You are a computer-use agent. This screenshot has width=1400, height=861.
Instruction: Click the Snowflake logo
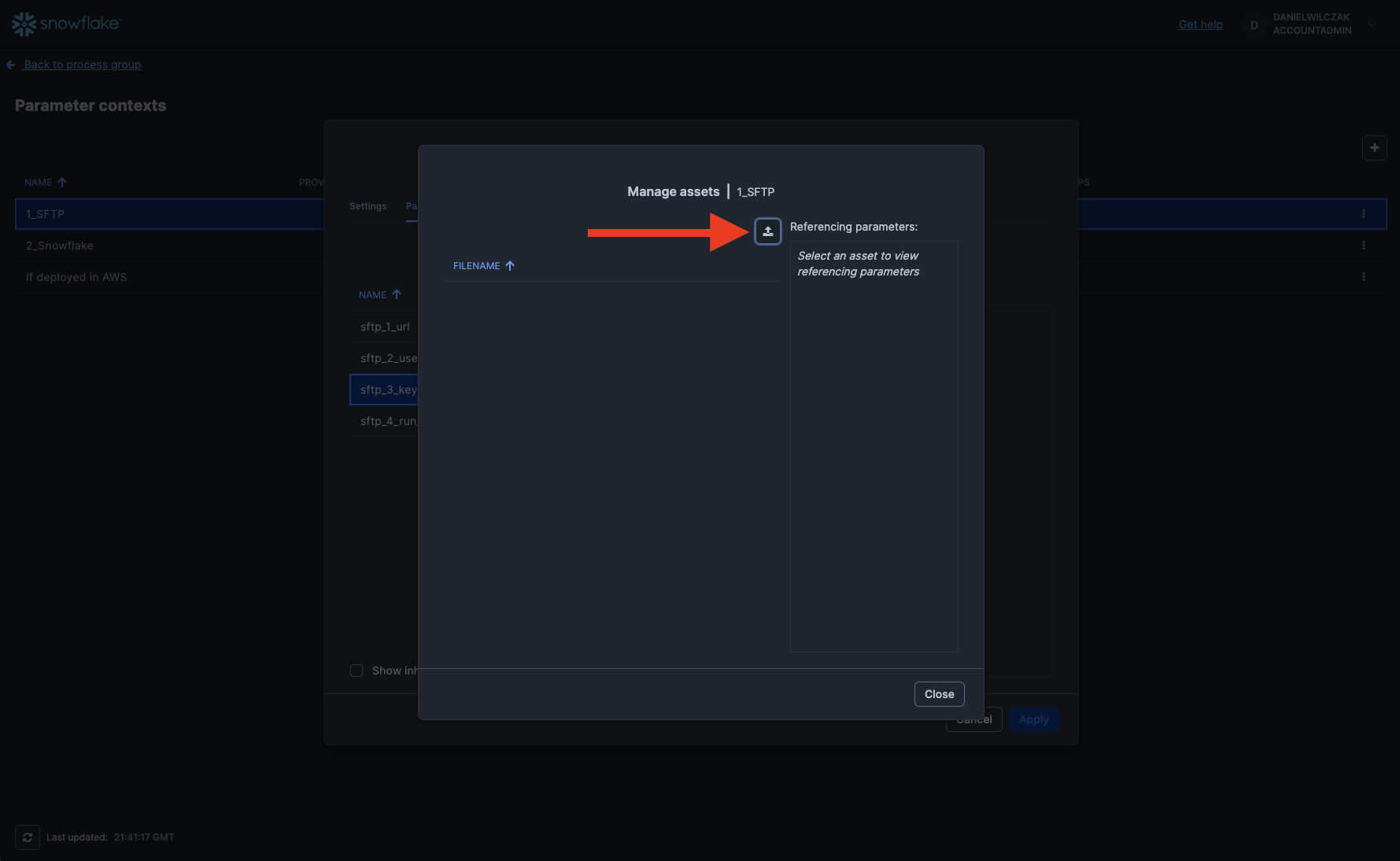pos(66,24)
